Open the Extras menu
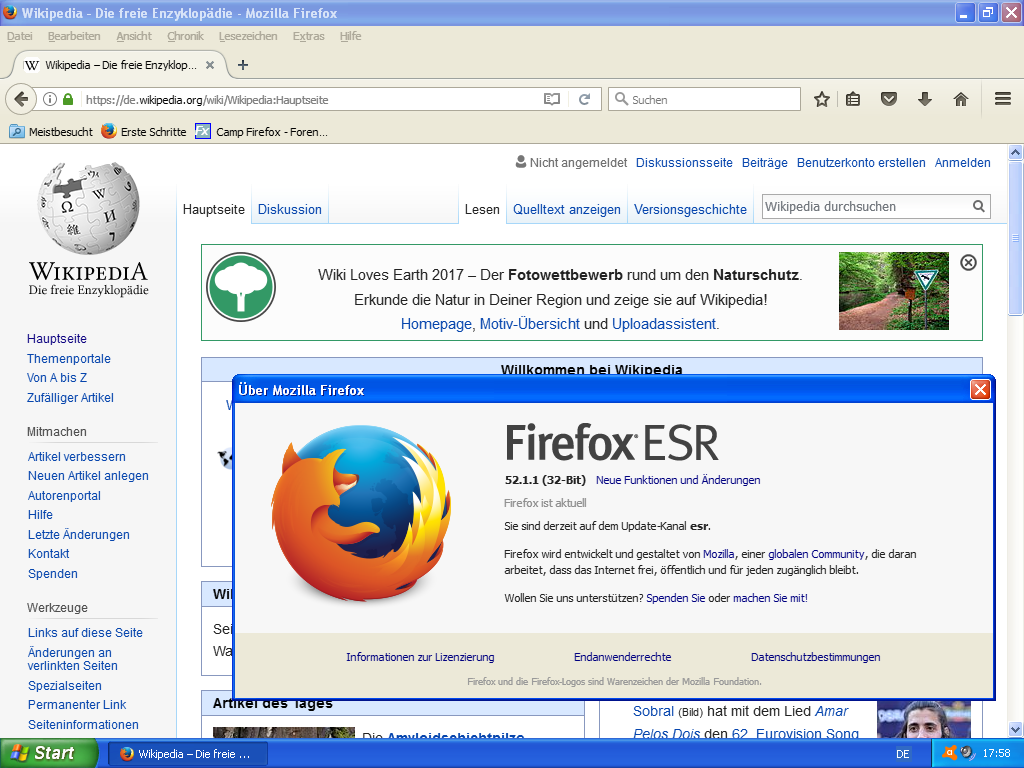This screenshot has width=1024, height=768. point(308,36)
